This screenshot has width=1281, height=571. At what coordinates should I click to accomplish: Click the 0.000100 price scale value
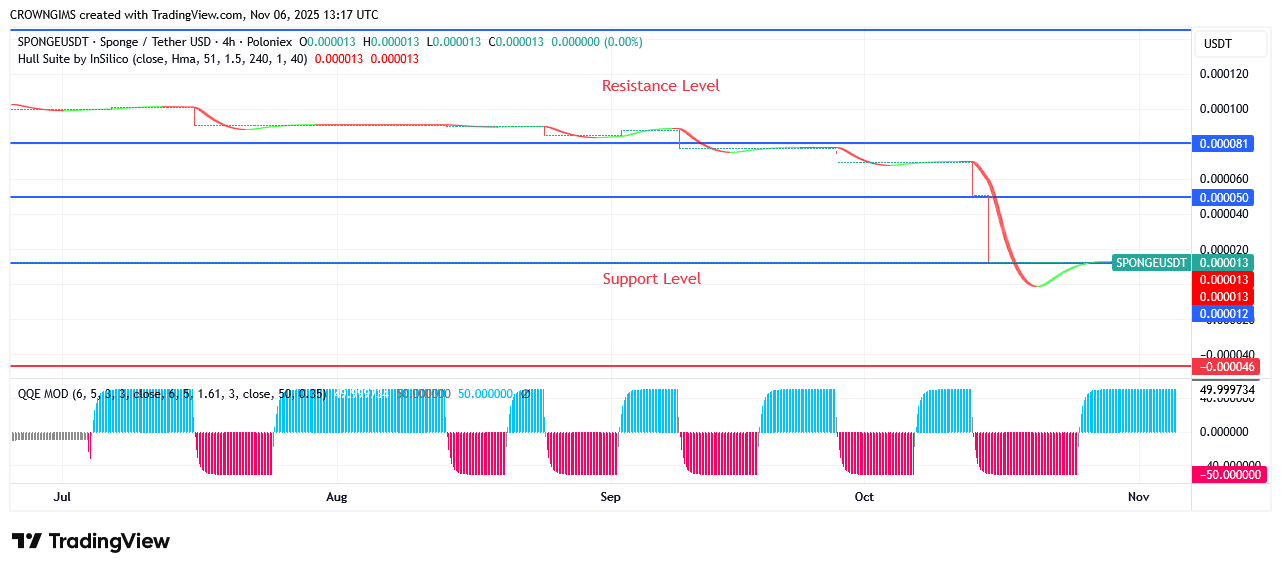click(1223, 109)
